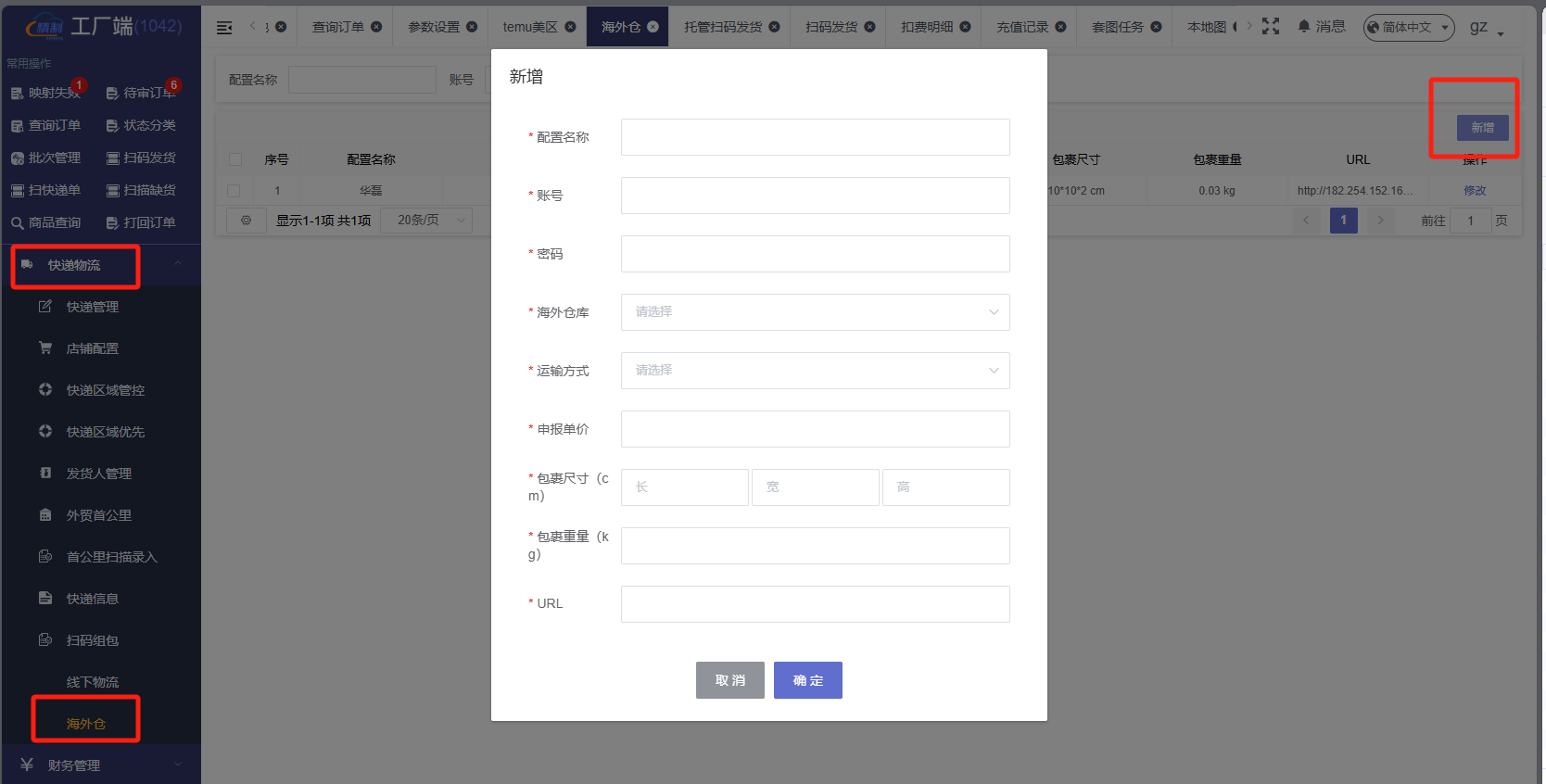Screen dimensions: 1546x784
Task: Expand the 财务管理 sidebar section
Action: tap(100, 765)
